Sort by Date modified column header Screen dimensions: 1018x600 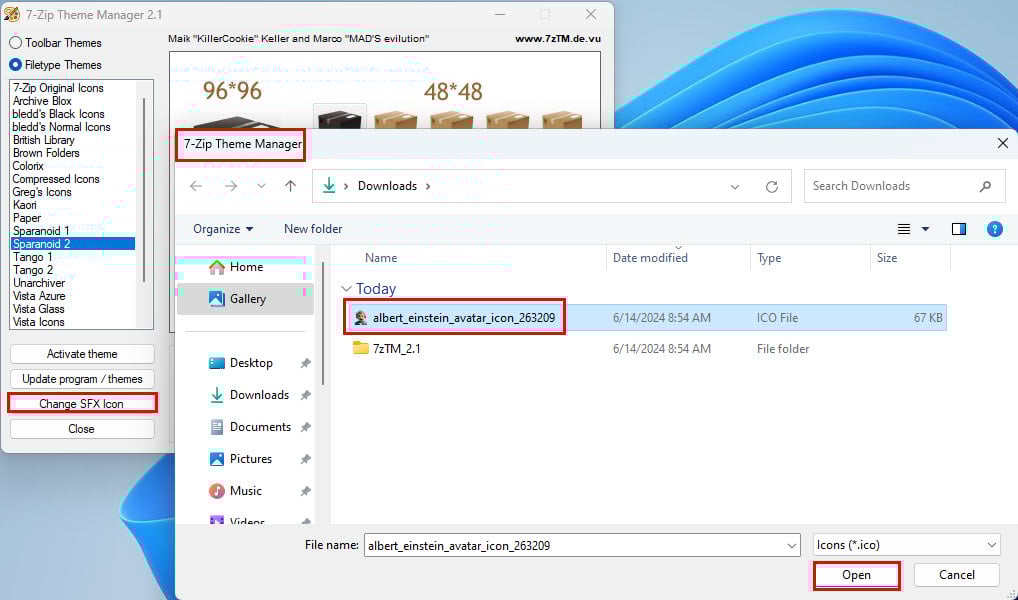(x=650, y=258)
